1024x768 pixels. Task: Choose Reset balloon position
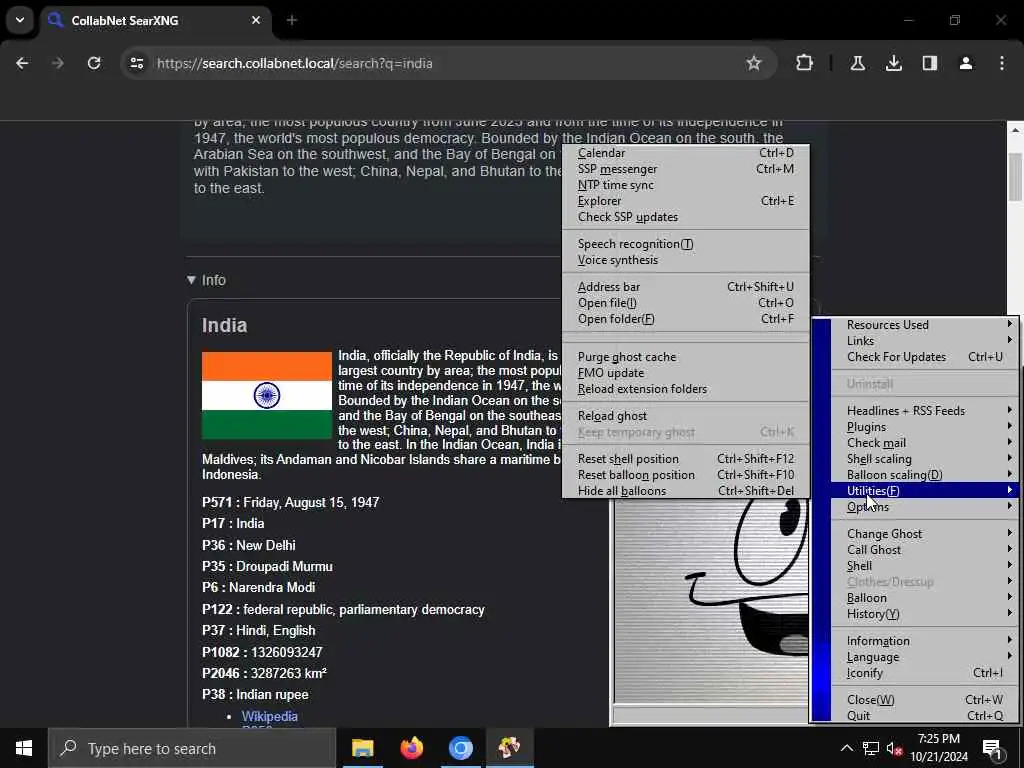point(685,475)
